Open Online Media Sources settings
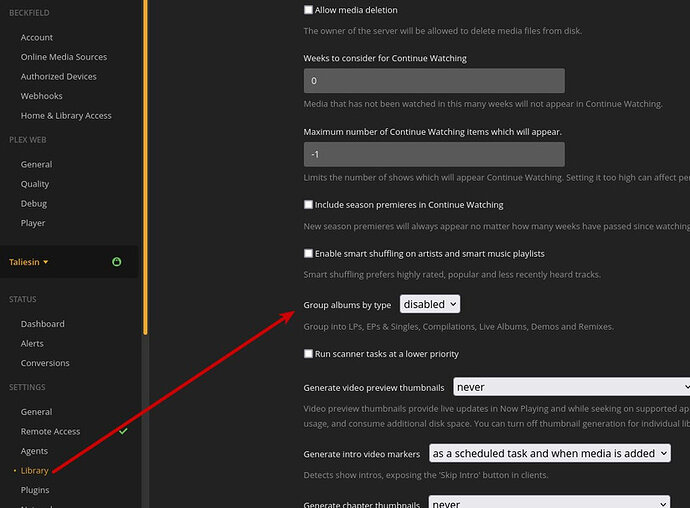This screenshot has height=508, width=690. point(64,57)
